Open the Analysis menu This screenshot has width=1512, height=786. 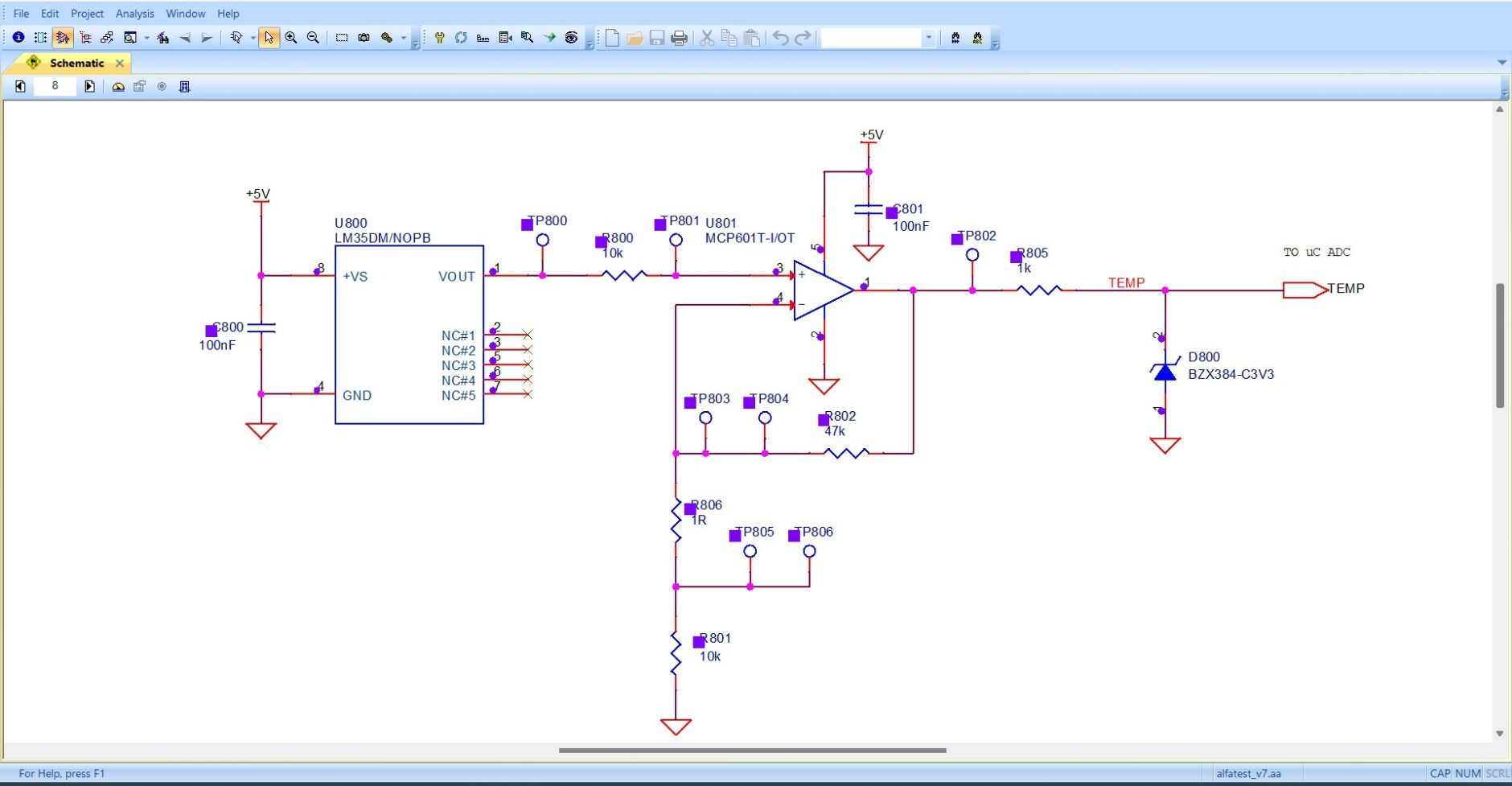pos(134,14)
